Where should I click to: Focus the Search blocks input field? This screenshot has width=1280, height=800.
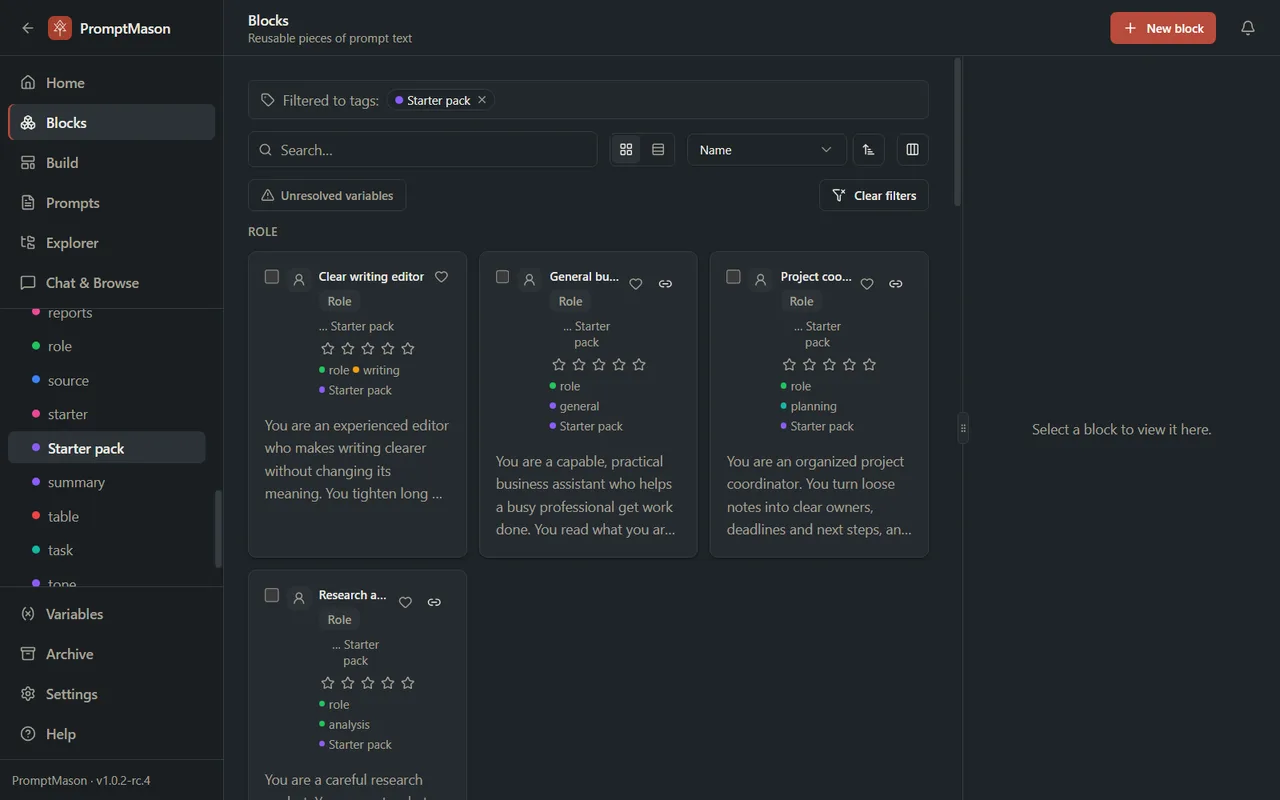click(422, 150)
